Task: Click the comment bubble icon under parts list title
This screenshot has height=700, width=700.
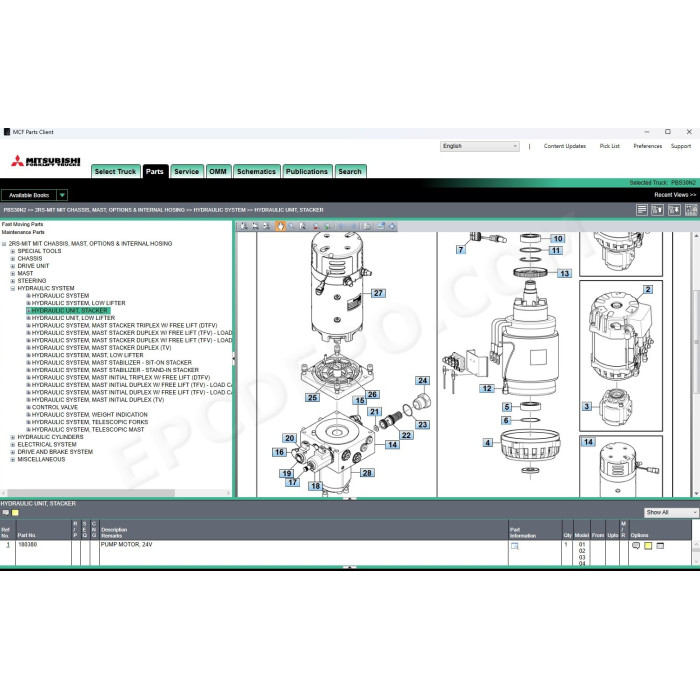Action: 6,512
